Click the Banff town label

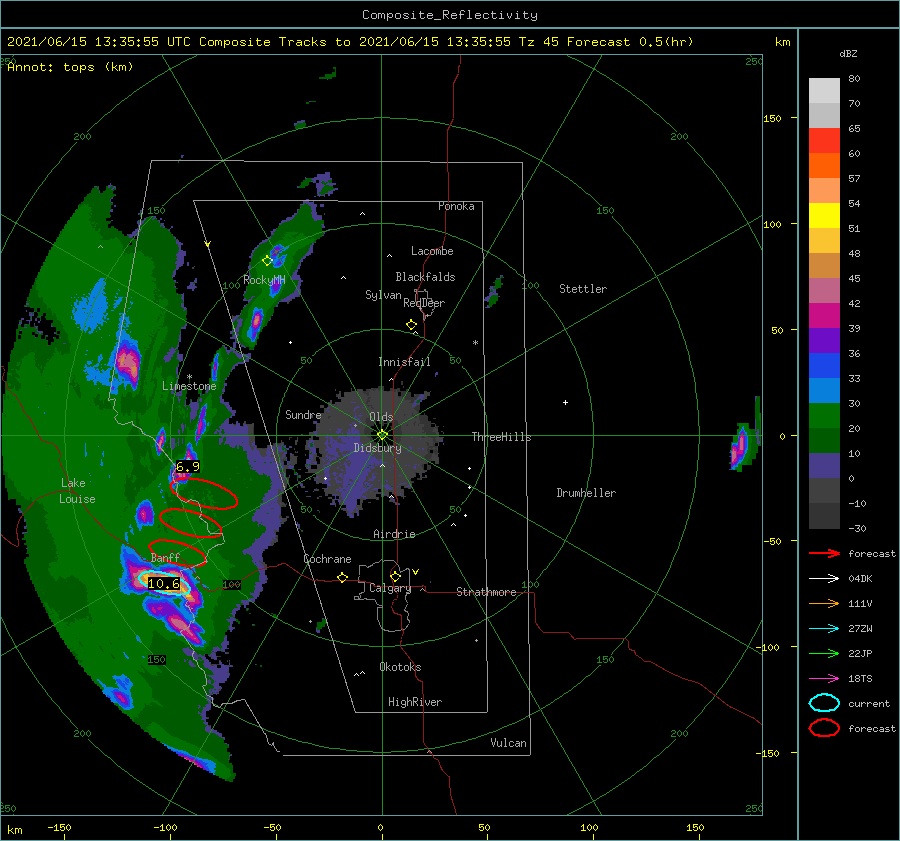coord(165,557)
